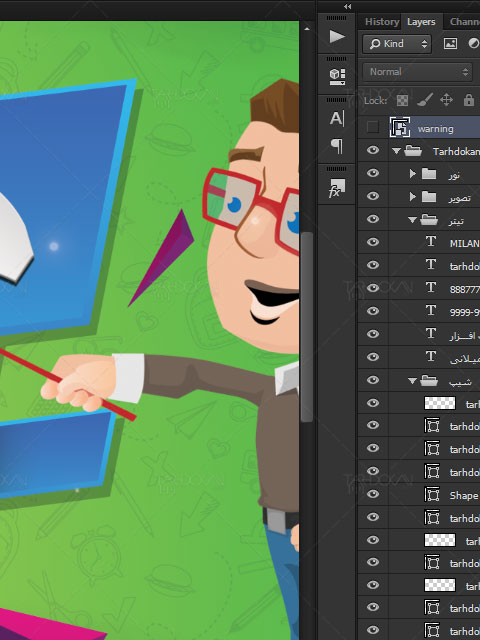Click the نور group folder icon
Image resolution: width=480 pixels, height=640 pixels.
click(x=429, y=174)
